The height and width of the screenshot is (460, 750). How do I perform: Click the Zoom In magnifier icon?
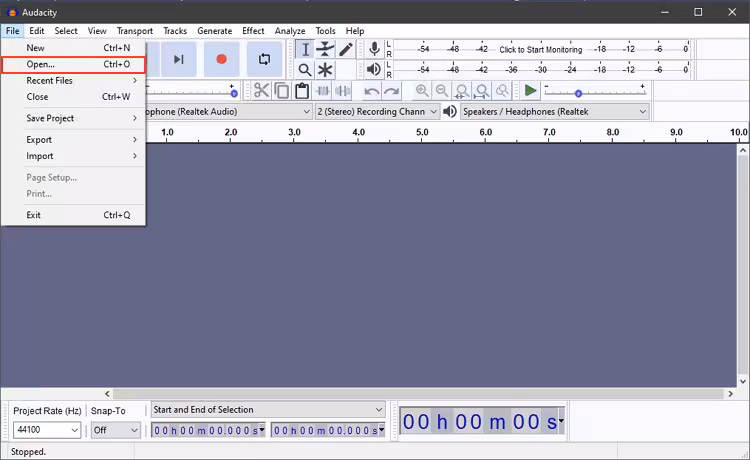(422, 90)
